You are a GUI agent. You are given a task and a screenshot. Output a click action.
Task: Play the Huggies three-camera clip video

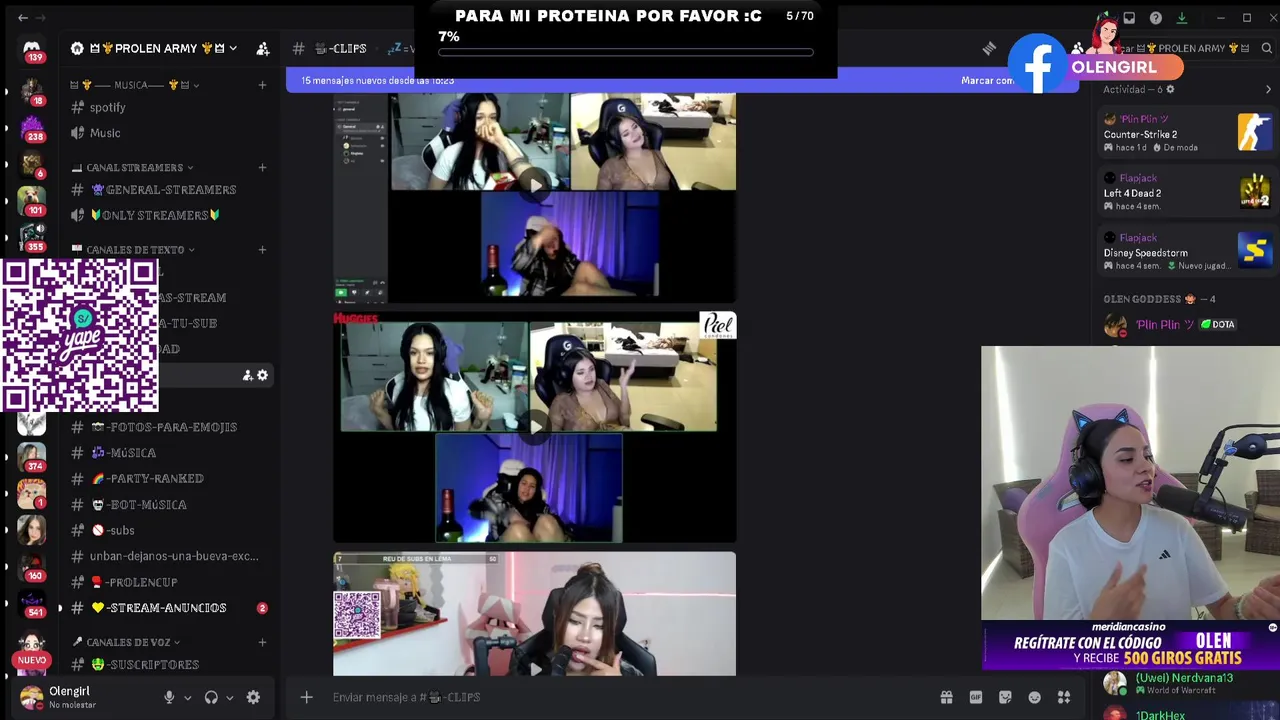point(536,427)
